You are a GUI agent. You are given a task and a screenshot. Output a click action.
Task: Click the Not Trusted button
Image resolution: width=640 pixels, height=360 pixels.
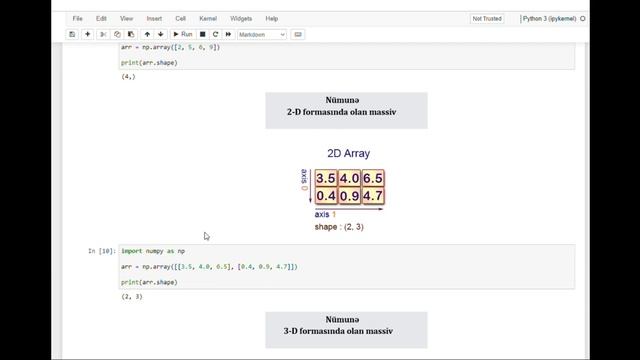click(x=487, y=19)
